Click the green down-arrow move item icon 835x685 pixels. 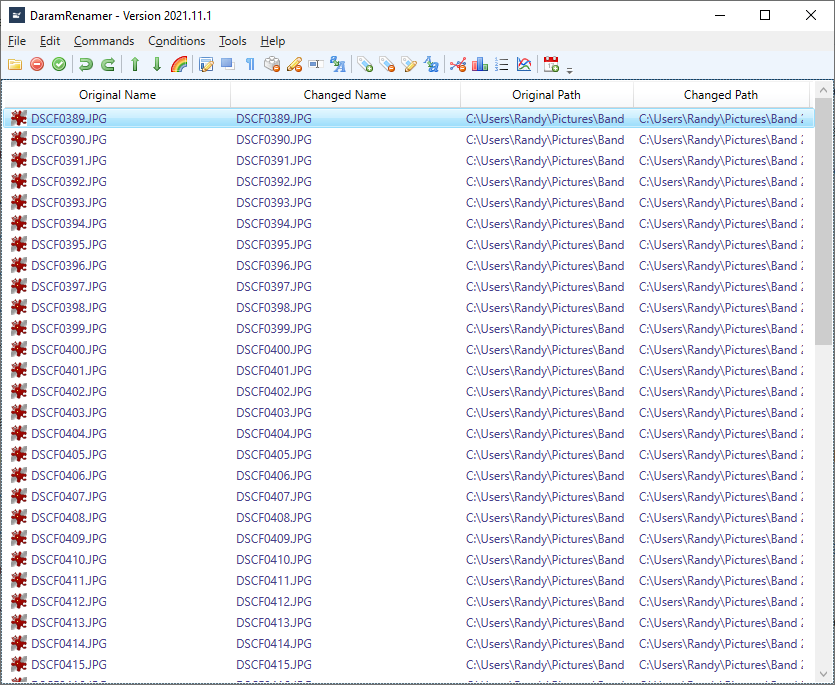tap(157, 64)
